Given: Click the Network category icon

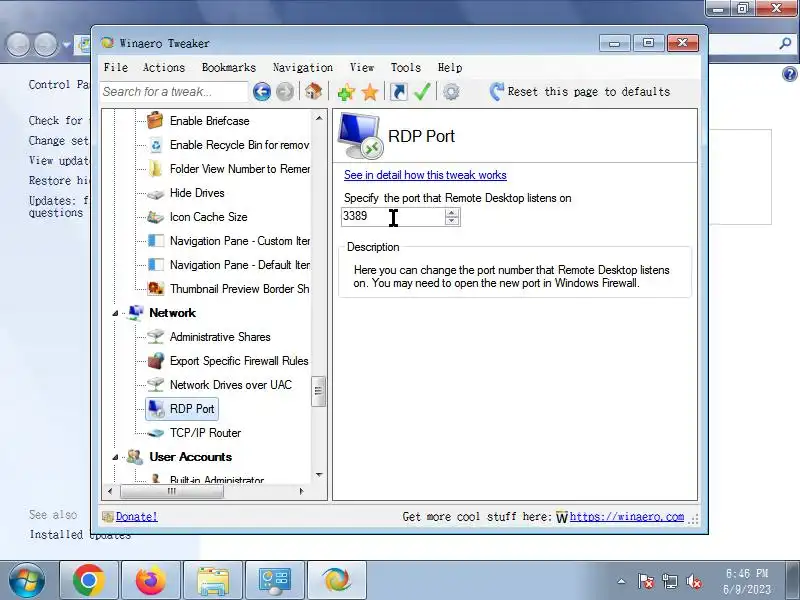Looking at the screenshot, I should 136,313.
